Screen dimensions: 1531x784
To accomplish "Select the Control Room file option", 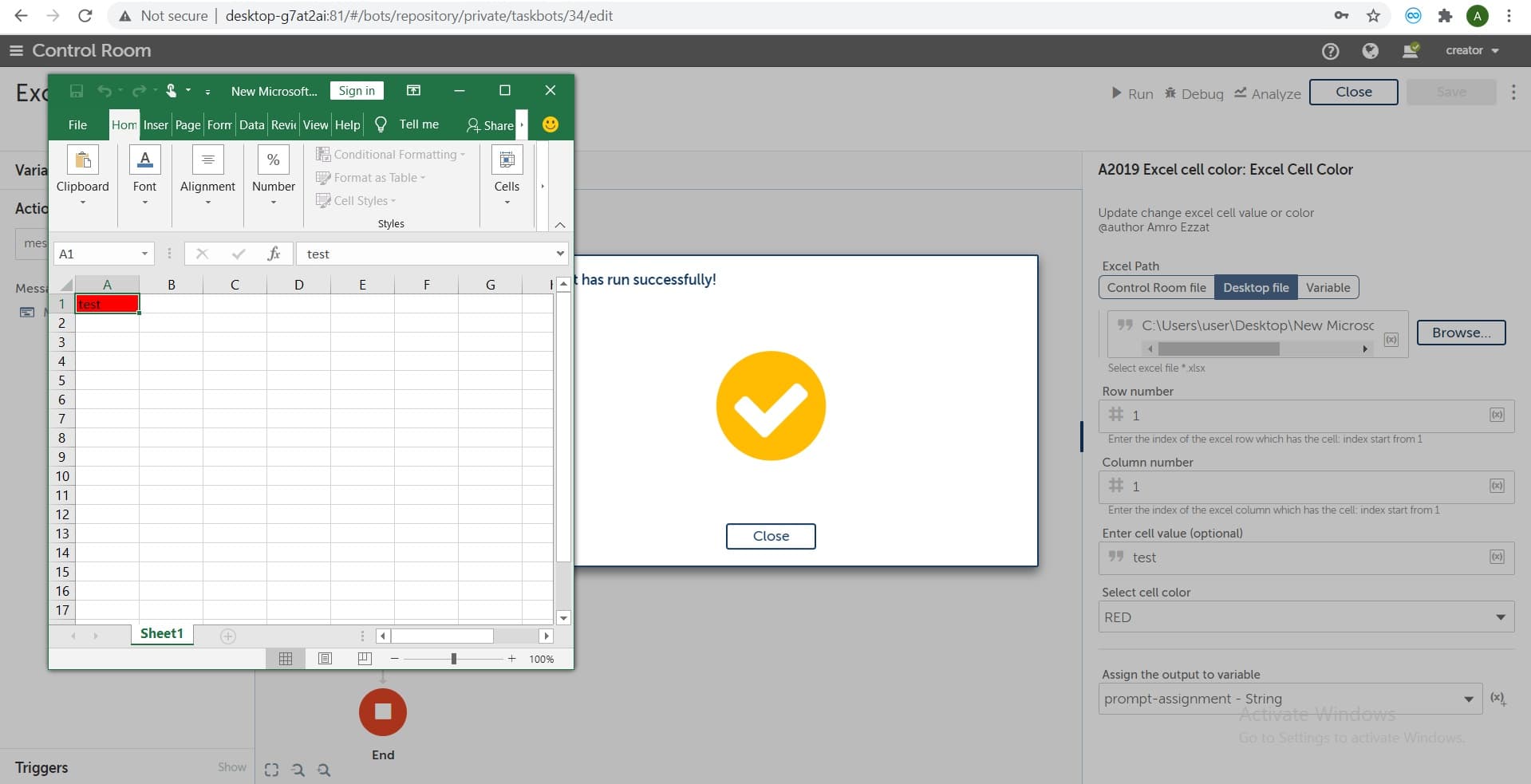I will [1156, 287].
